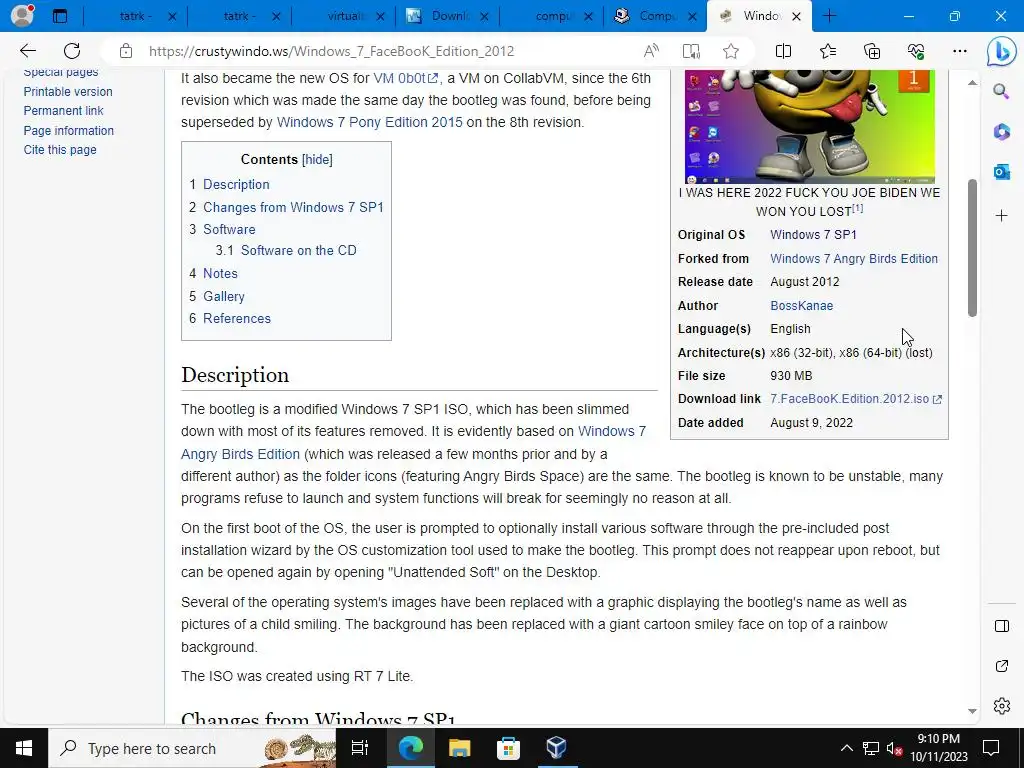Screen dimensions: 1024x768
Task: Open Page information link
Action: coord(69,131)
